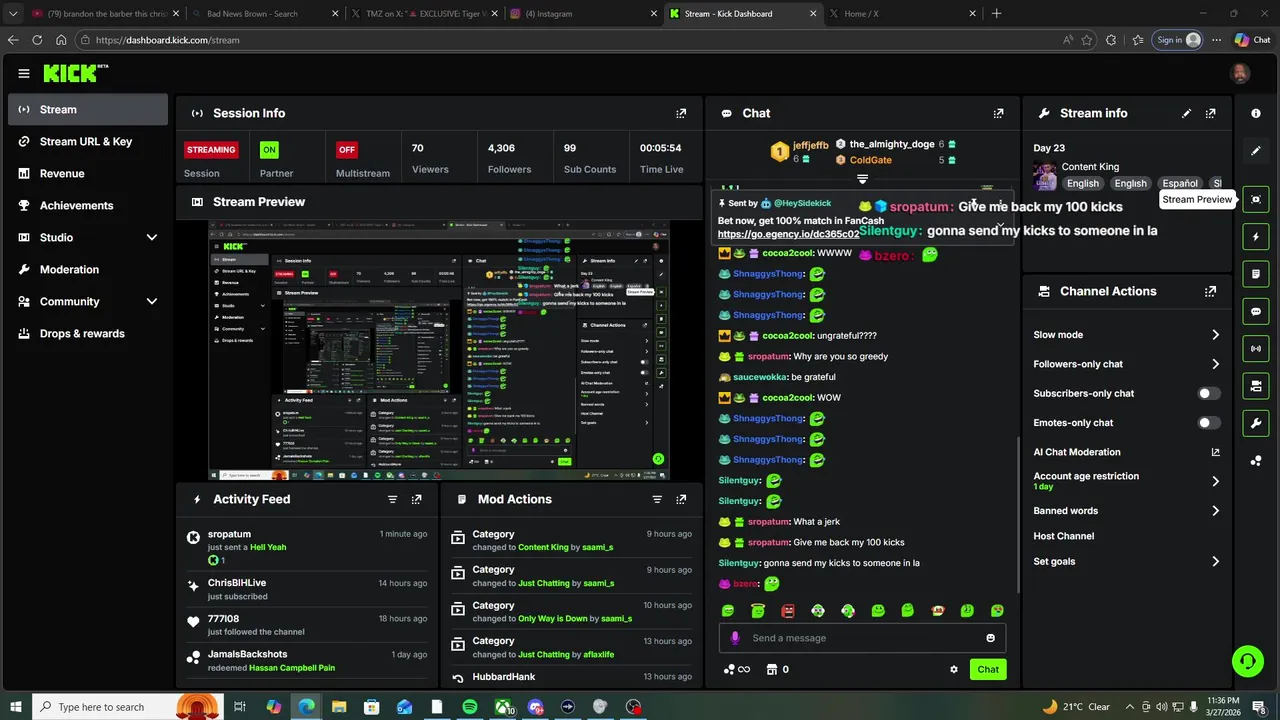This screenshot has width=1280, height=720.
Task: Click sropatum in Activity Feed
Action: tap(229, 534)
